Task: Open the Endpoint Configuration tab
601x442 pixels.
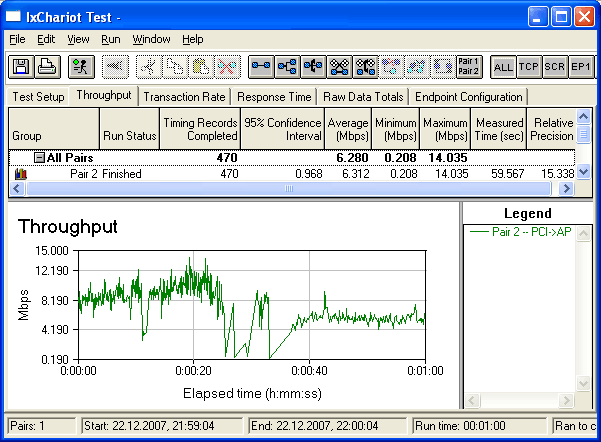Action: click(469, 97)
